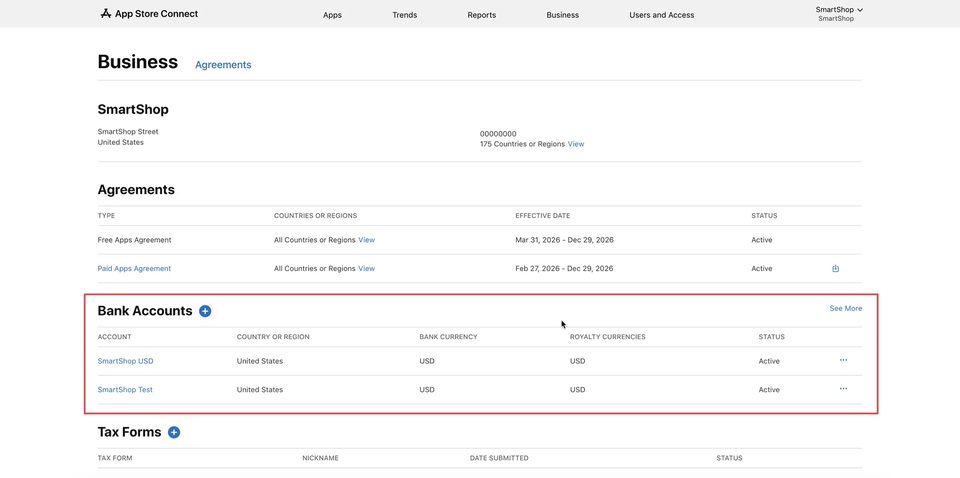The width and height of the screenshot is (960, 478).
Task: Click Active status of Free Apps Agreement
Action: click(x=762, y=240)
